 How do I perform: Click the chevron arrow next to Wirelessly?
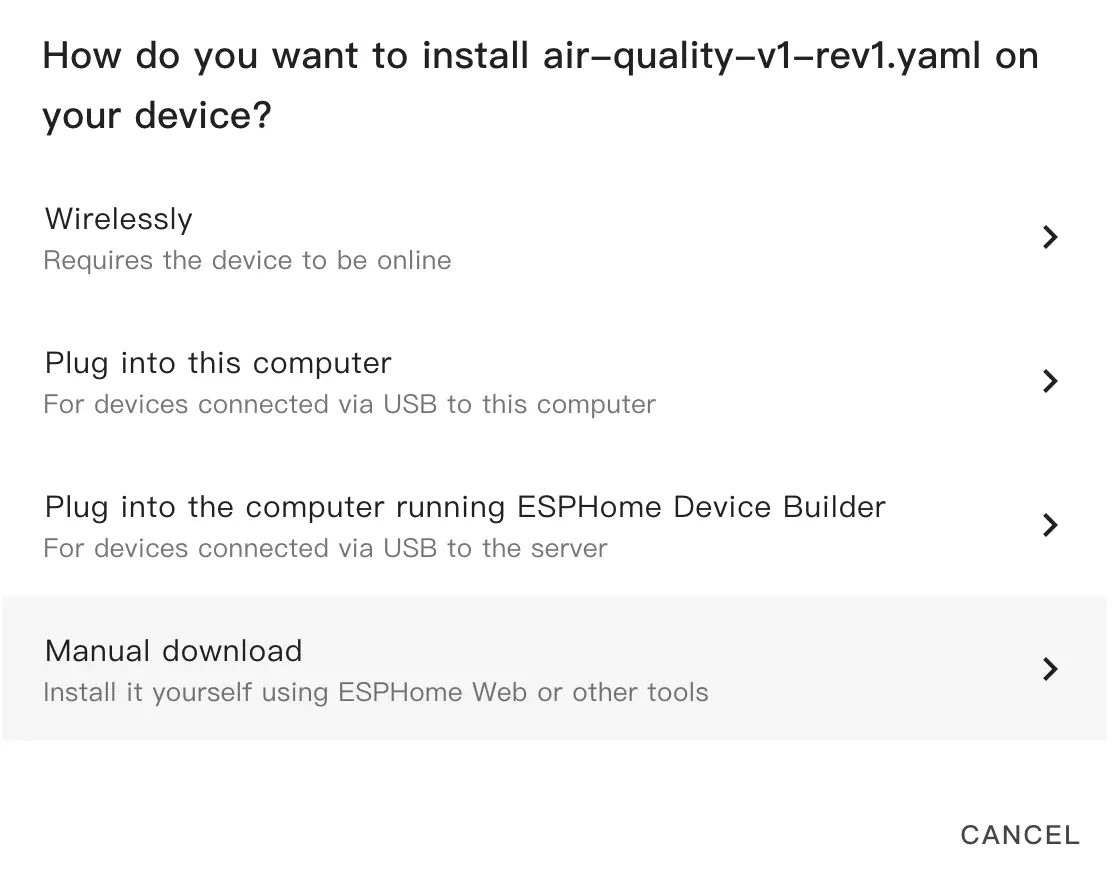[x=1049, y=237]
